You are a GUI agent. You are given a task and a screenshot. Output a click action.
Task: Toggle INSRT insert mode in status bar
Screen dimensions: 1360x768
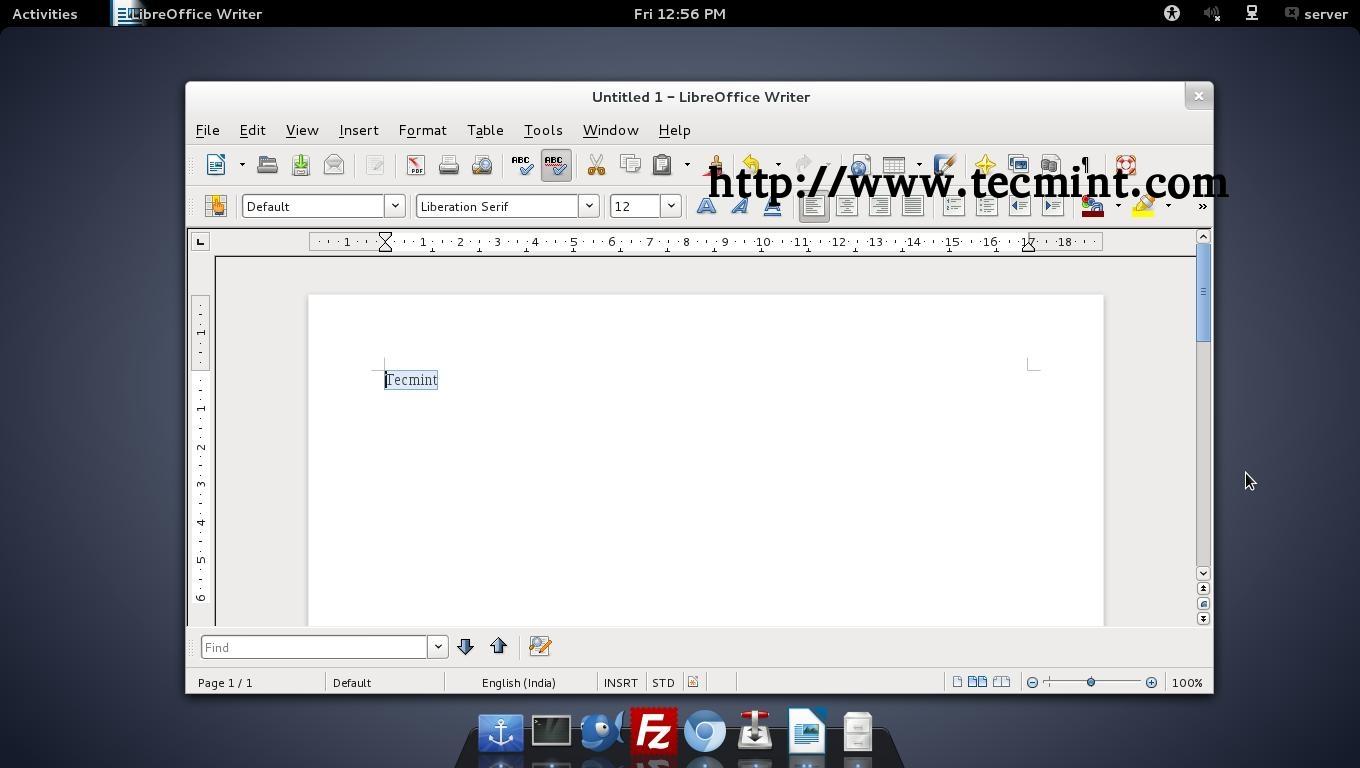point(620,683)
